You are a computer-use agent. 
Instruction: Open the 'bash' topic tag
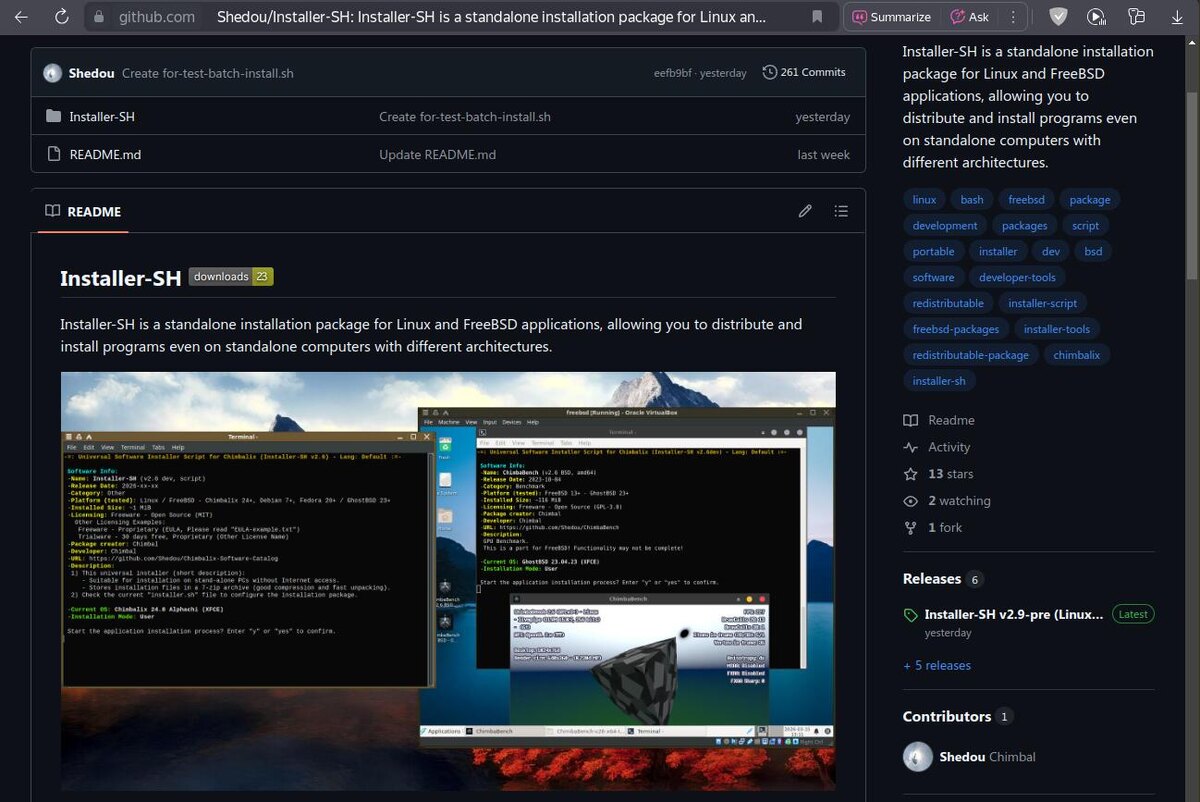coord(972,199)
